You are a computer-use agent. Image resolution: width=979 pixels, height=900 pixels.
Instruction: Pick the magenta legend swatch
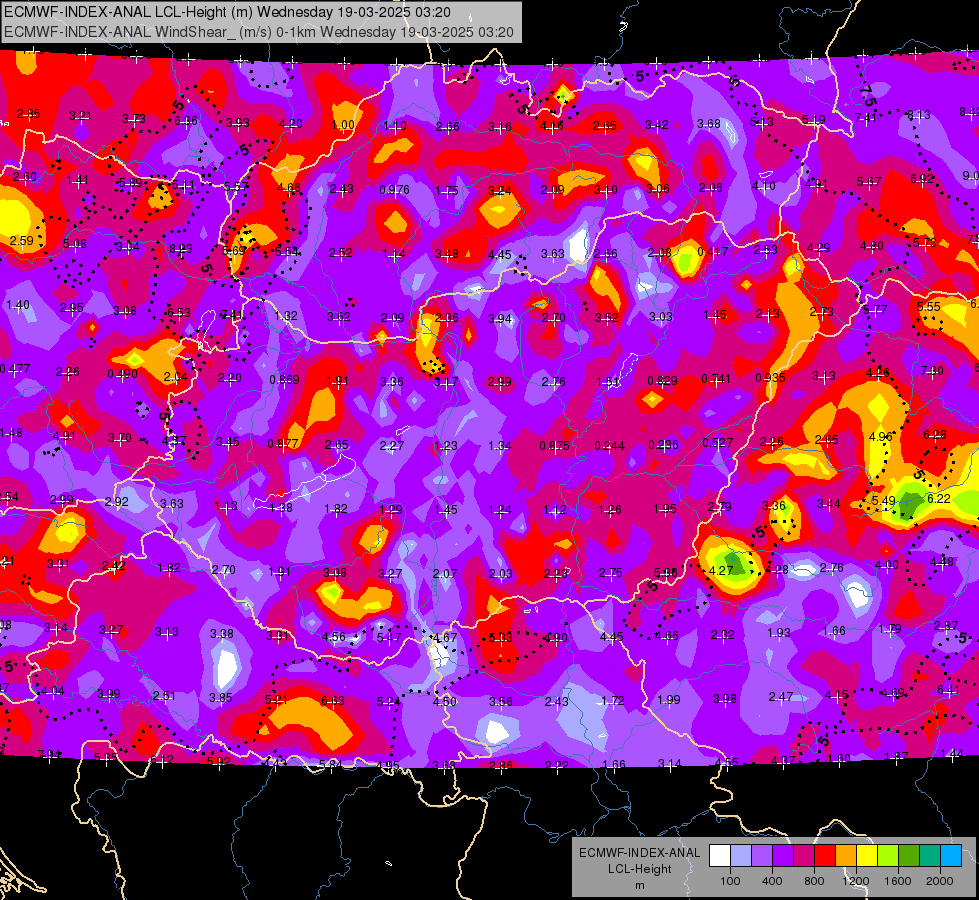coord(804,856)
